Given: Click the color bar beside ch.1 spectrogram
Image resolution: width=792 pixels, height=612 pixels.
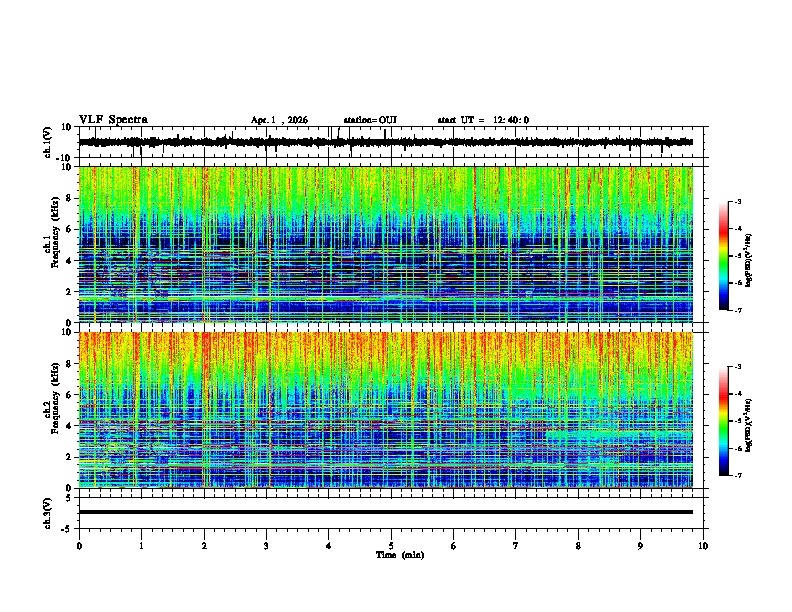Looking at the screenshot, I should (723, 256).
